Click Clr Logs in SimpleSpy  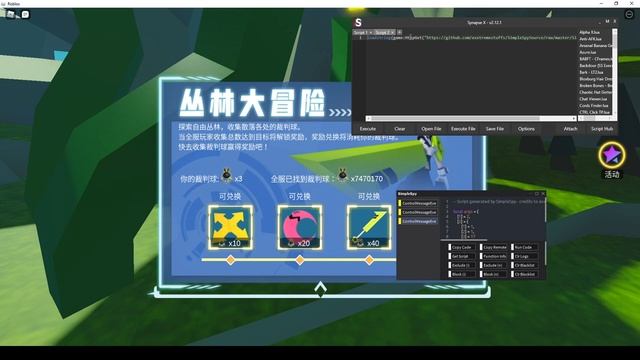click(x=524, y=256)
